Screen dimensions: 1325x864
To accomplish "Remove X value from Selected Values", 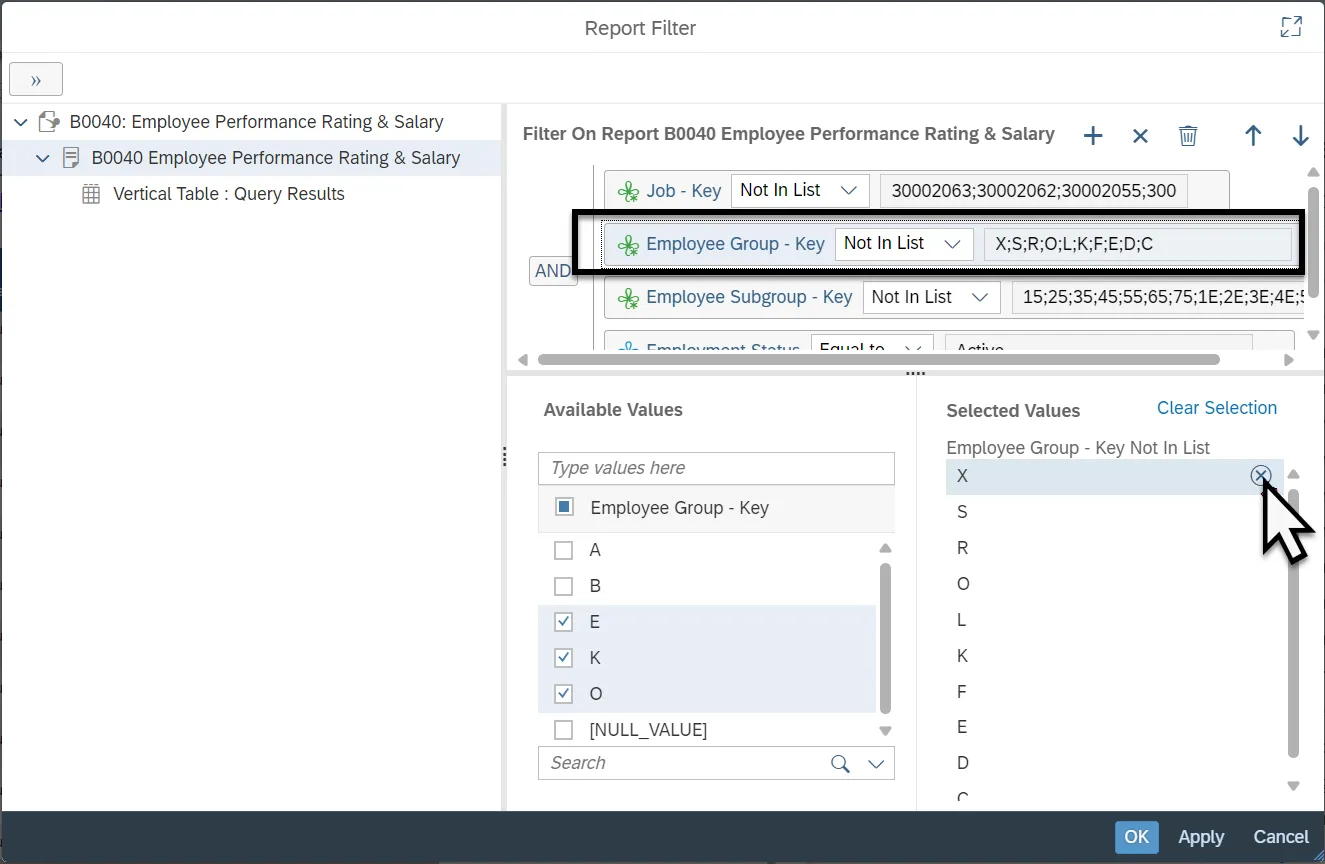I will coord(1260,476).
